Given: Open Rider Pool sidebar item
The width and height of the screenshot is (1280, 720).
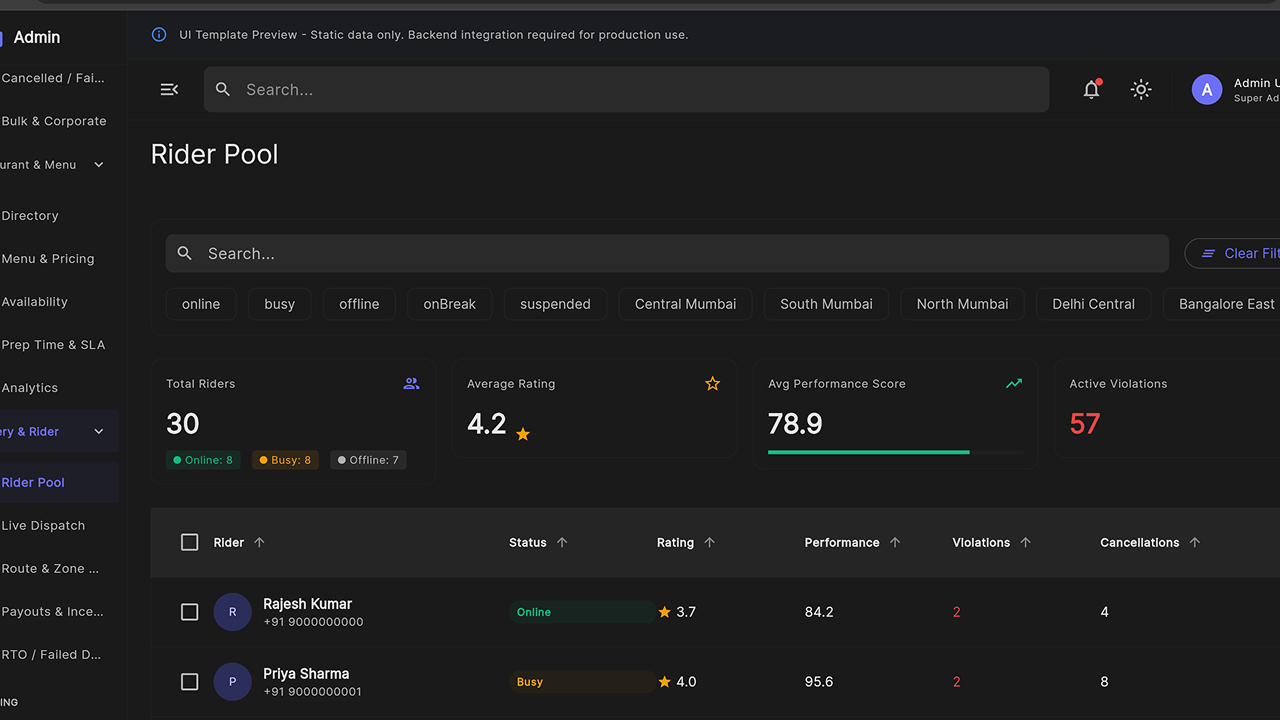Looking at the screenshot, I should coord(58,482).
